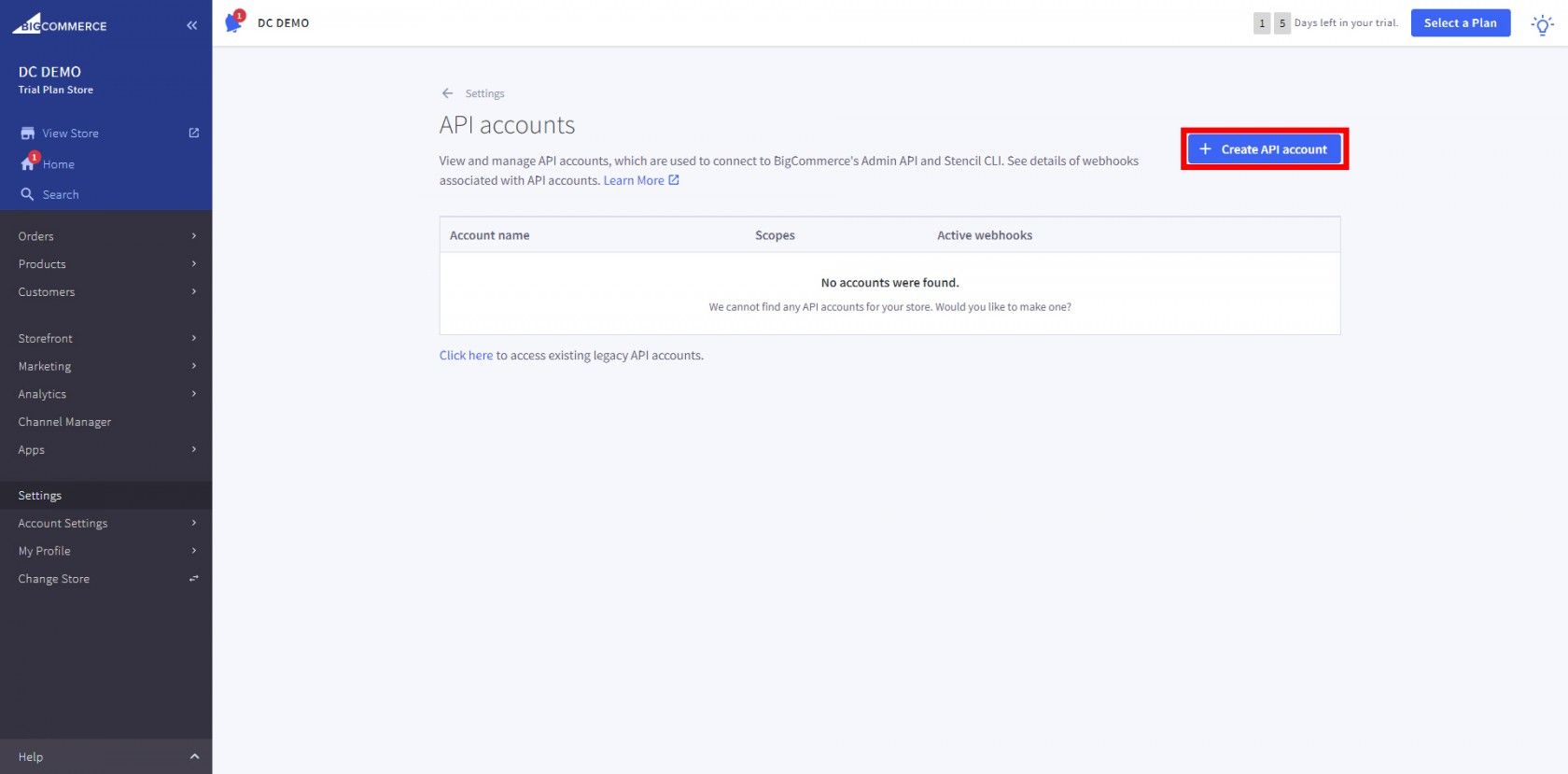Screen dimensions: 1568x774
Task: Click the 'No accounts were found.' message
Action: [889, 283]
